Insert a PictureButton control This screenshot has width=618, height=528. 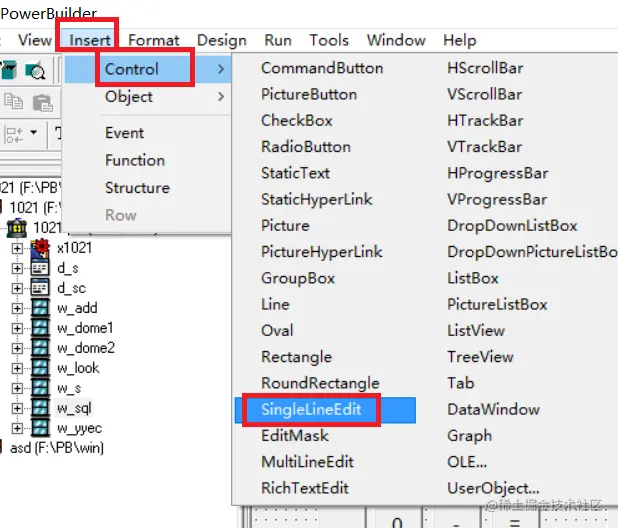click(309, 94)
